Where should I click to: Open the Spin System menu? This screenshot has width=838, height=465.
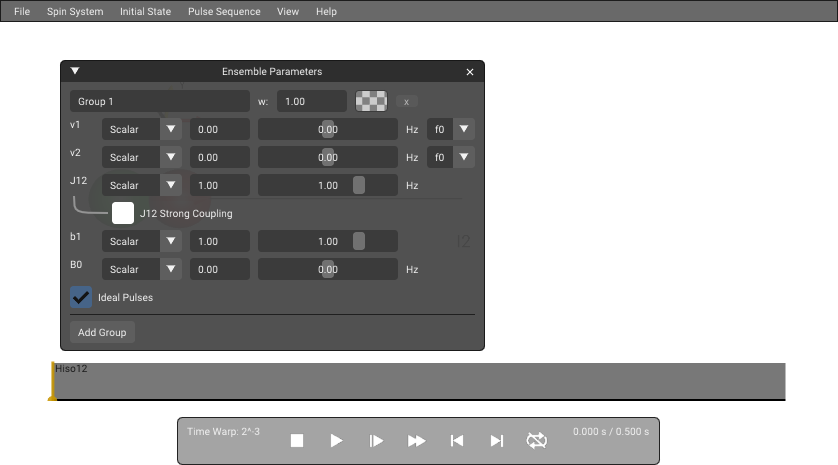tap(75, 11)
